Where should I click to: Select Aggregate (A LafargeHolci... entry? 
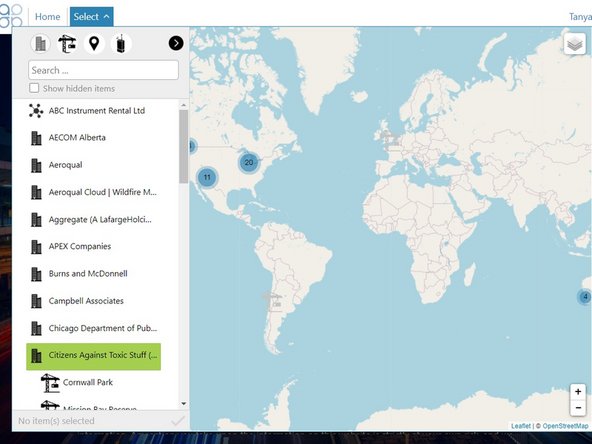click(x=100, y=219)
